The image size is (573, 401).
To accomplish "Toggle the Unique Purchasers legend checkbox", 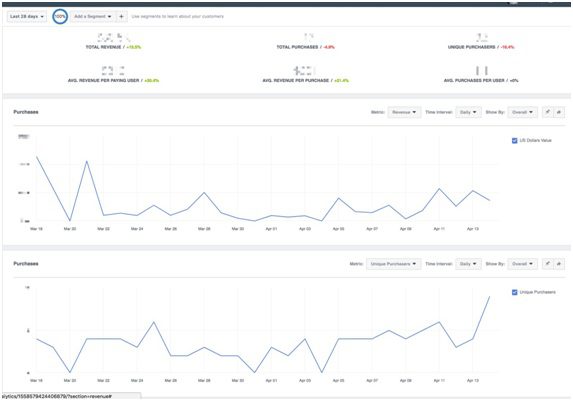I will (x=515, y=292).
